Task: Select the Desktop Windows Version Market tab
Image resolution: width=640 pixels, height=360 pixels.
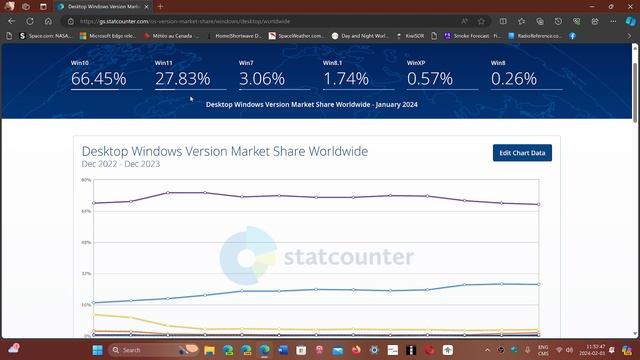Action: (x=103, y=7)
